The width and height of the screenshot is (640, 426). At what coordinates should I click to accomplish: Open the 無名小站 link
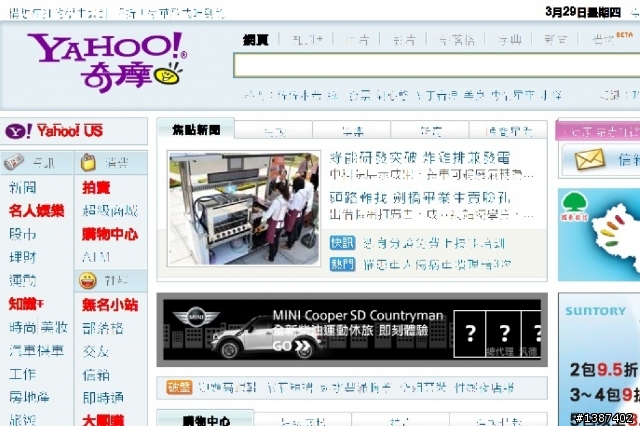[110, 304]
